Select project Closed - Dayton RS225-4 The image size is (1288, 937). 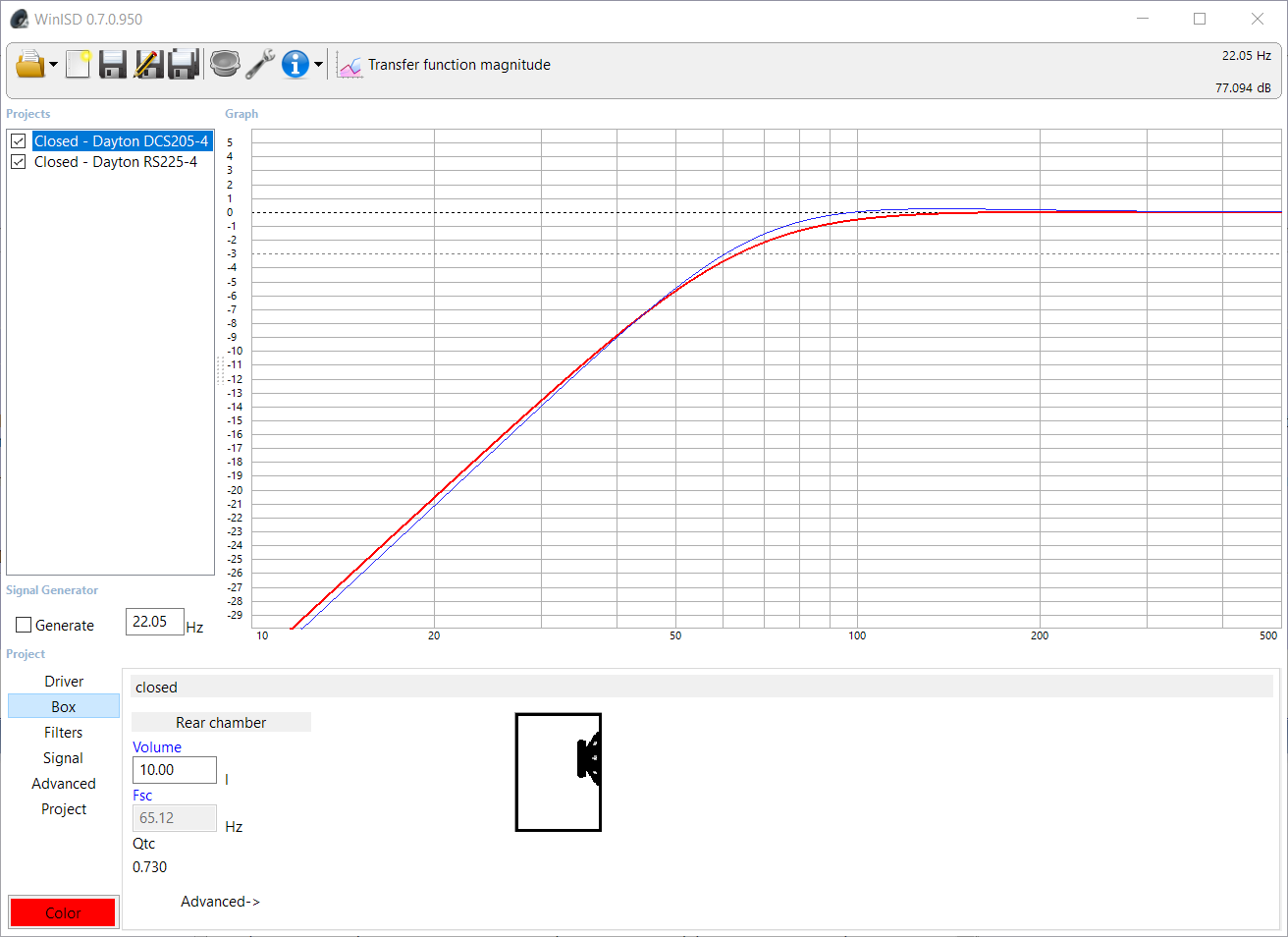116,162
